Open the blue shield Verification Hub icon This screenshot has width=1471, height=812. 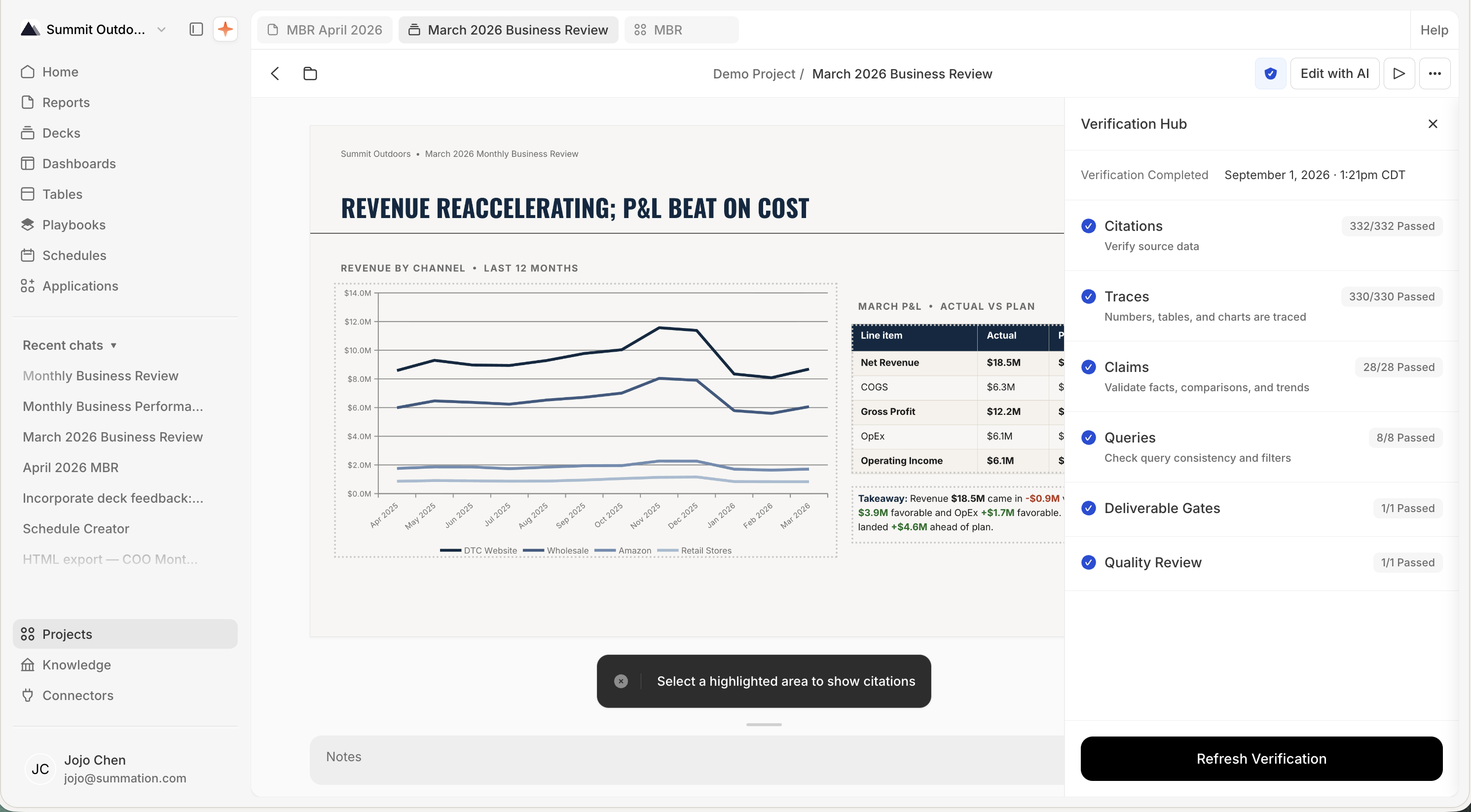point(1270,74)
